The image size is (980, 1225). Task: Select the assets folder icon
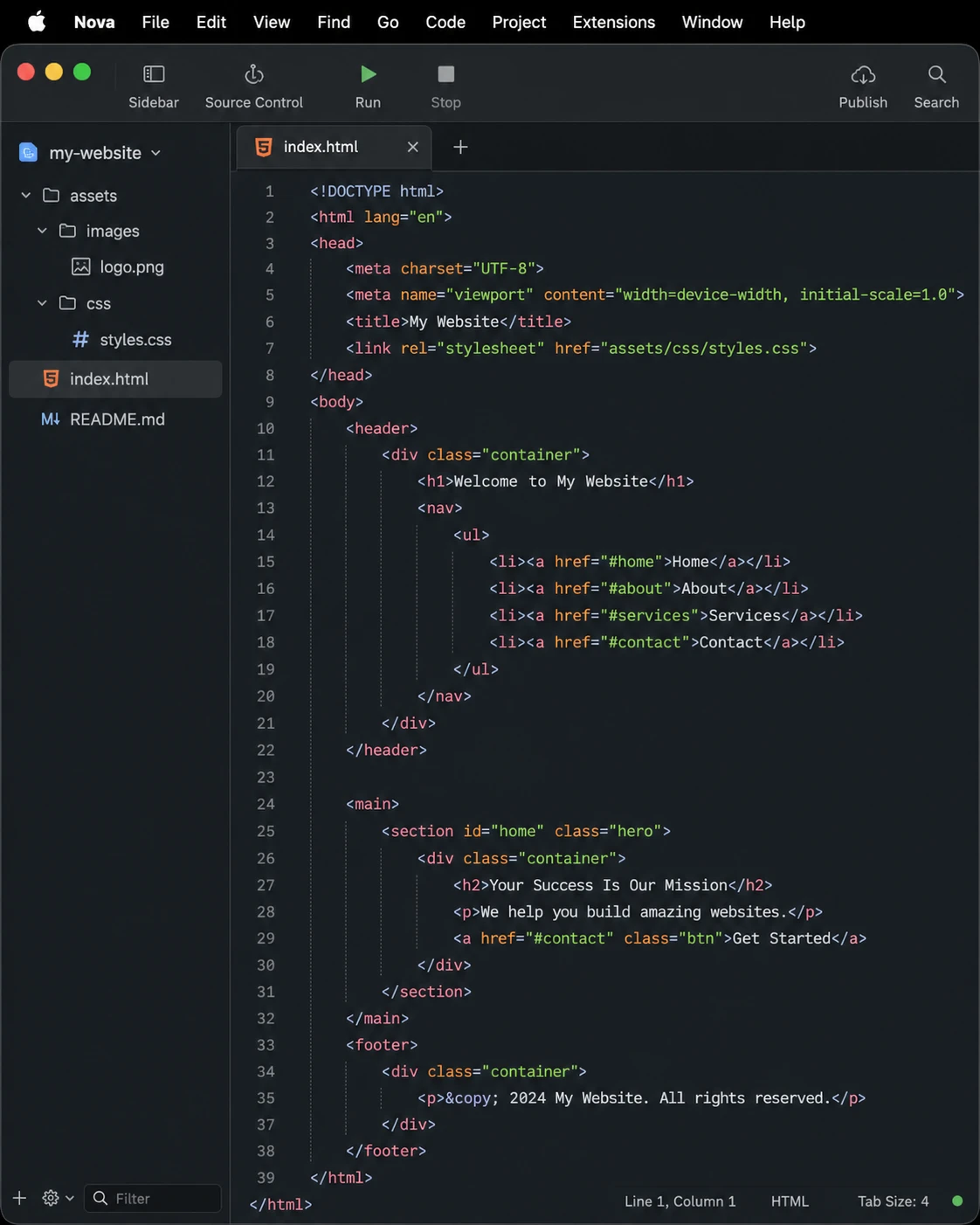pos(52,196)
